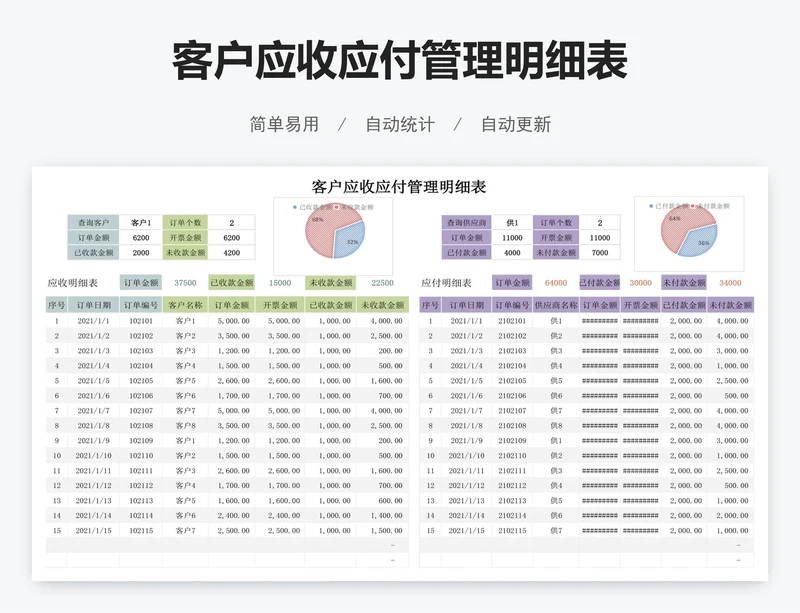
Task: Click the 客户名称 column header
Action: pyautogui.click(x=185, y=305)
